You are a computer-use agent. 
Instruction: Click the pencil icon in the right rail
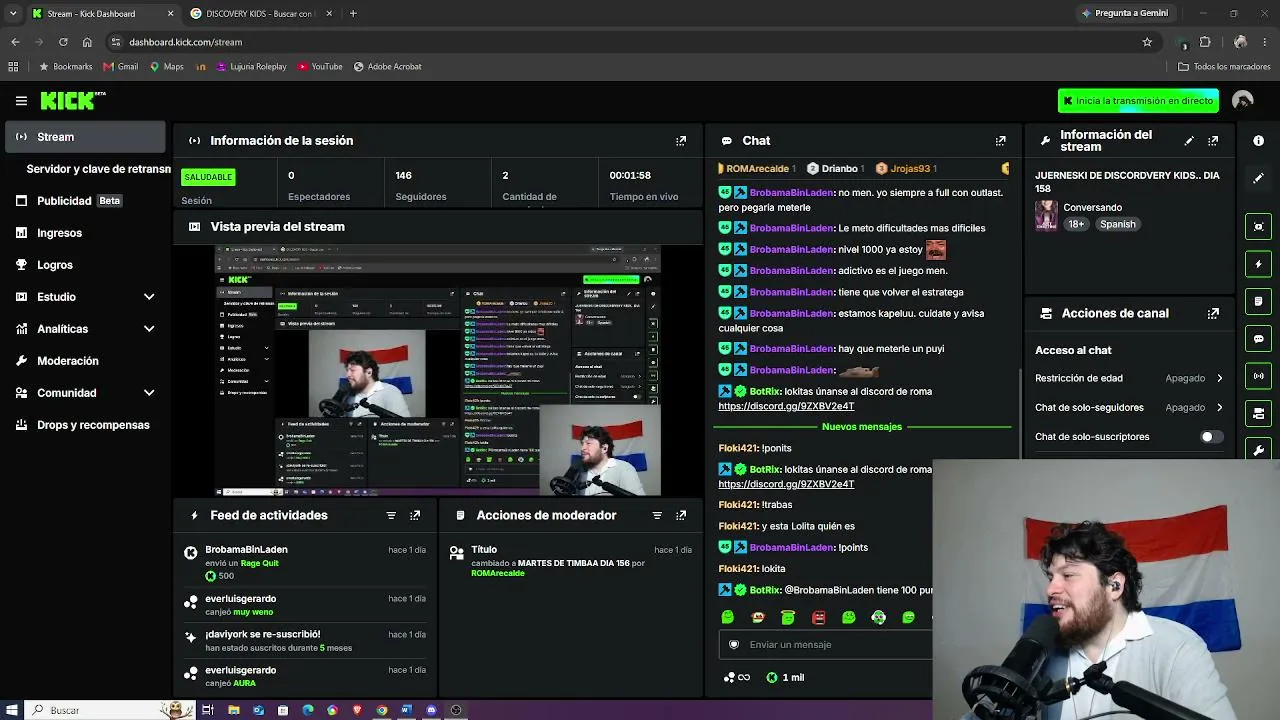[1258, 178]
